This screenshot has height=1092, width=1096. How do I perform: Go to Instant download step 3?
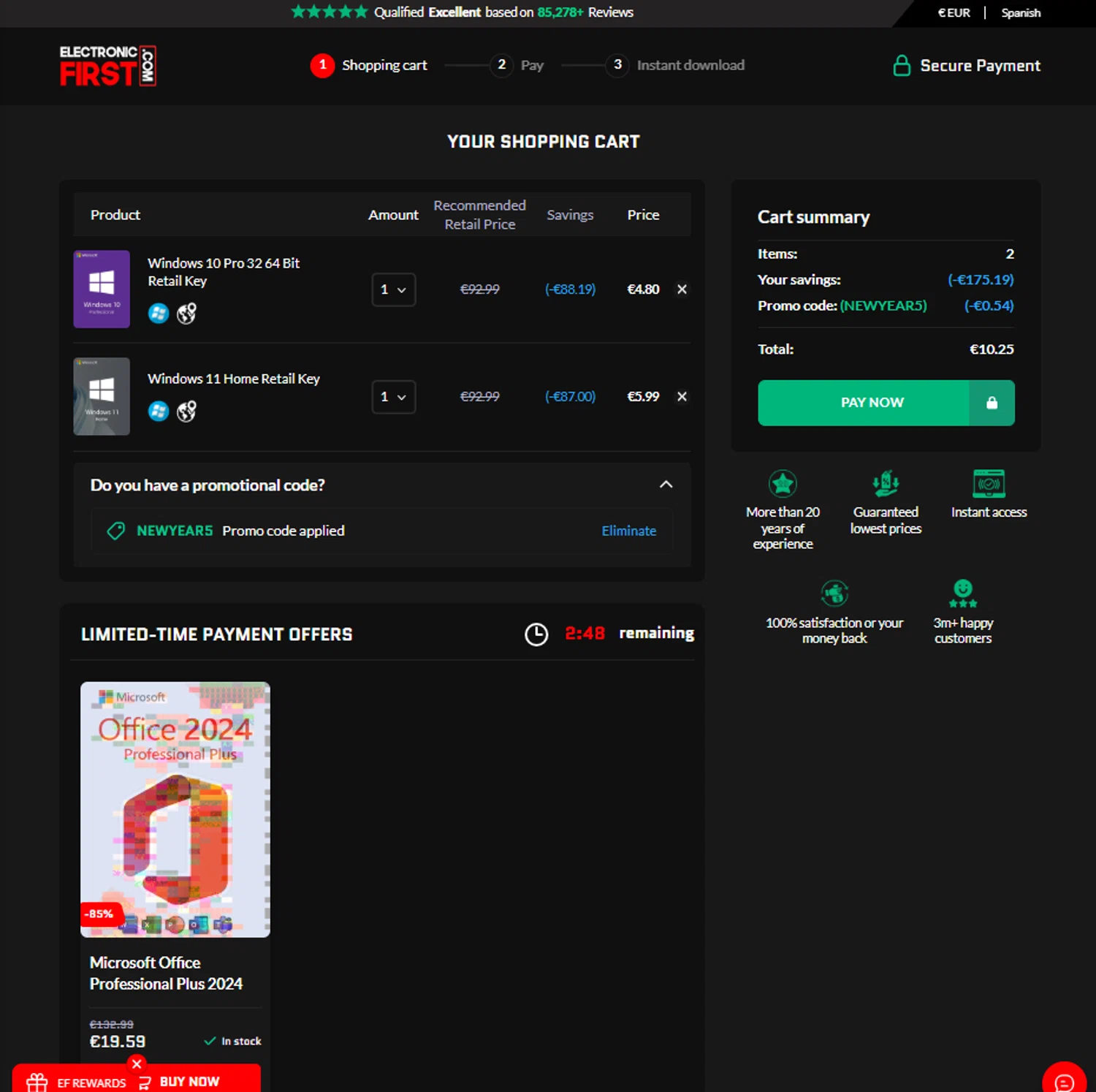pos(675,65)
